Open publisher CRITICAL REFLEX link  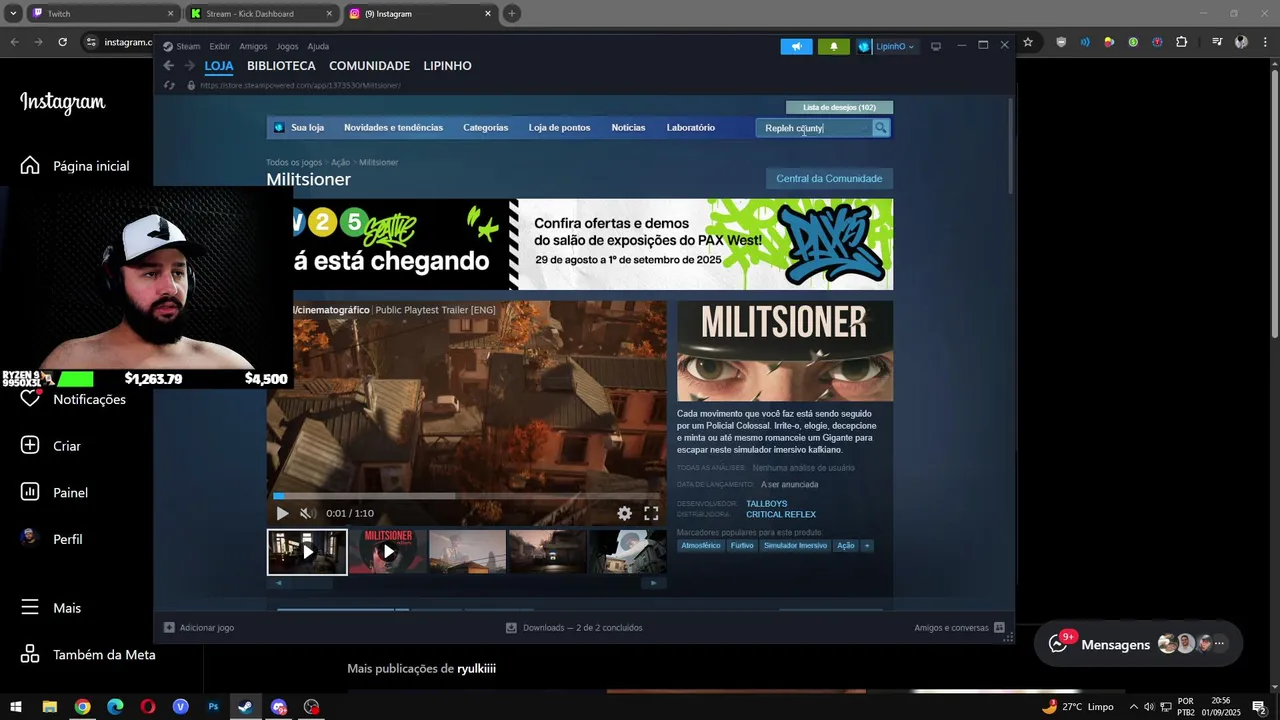click(781, 515)
